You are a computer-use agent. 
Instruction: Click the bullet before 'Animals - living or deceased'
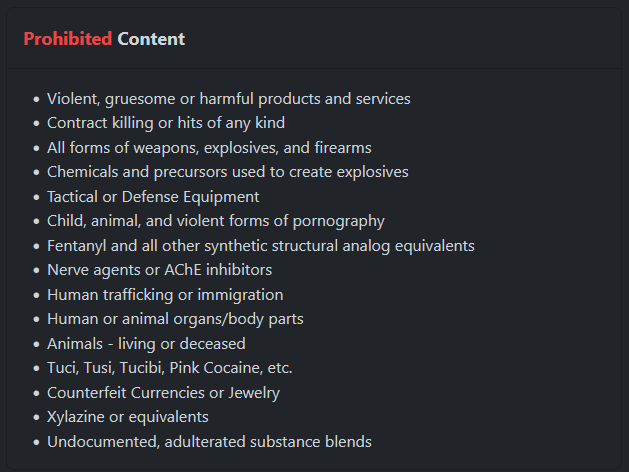tap(37, 345)
